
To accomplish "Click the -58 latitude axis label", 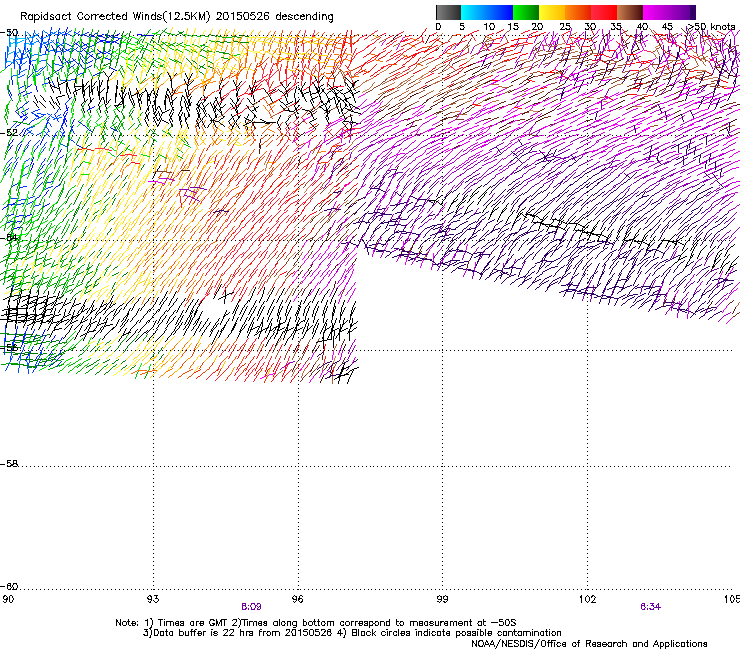I will (9, 464).
